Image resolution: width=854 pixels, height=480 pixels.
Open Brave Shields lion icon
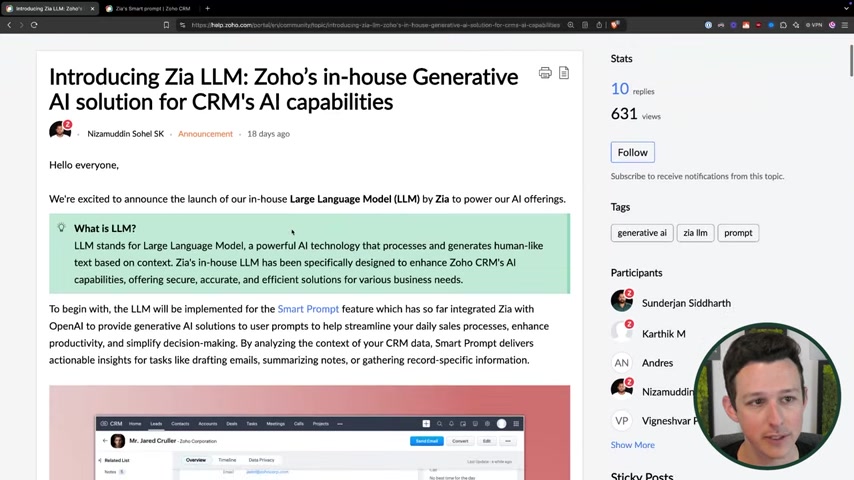click(615, 25)
